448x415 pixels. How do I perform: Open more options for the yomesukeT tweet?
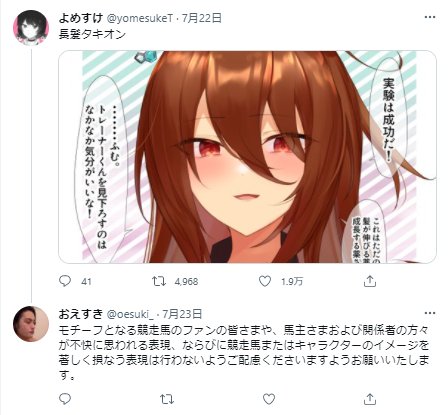point(430,17)
